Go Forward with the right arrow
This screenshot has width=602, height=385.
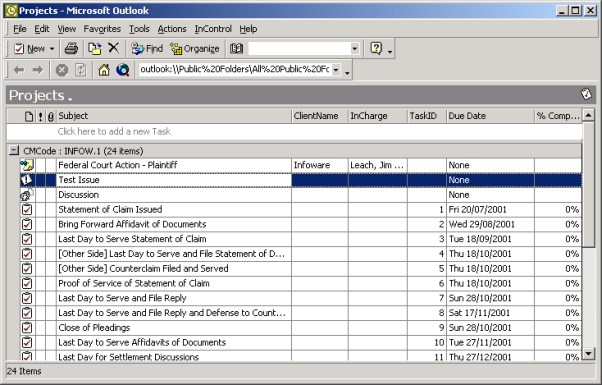(38, 70)
